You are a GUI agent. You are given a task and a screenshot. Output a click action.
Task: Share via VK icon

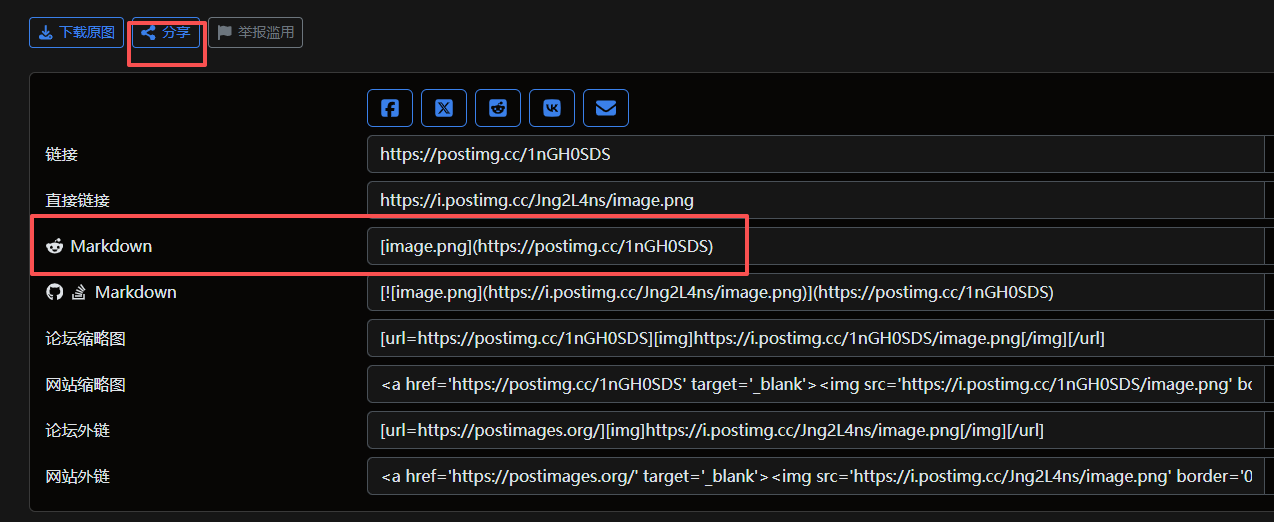[x=552, y=108]
